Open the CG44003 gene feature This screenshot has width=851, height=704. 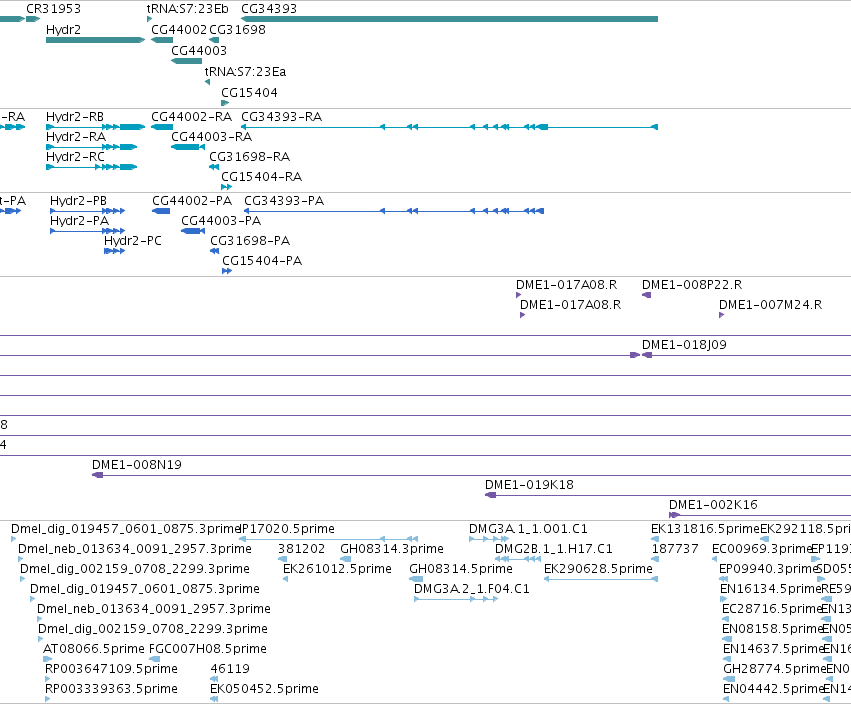point(186,61)
